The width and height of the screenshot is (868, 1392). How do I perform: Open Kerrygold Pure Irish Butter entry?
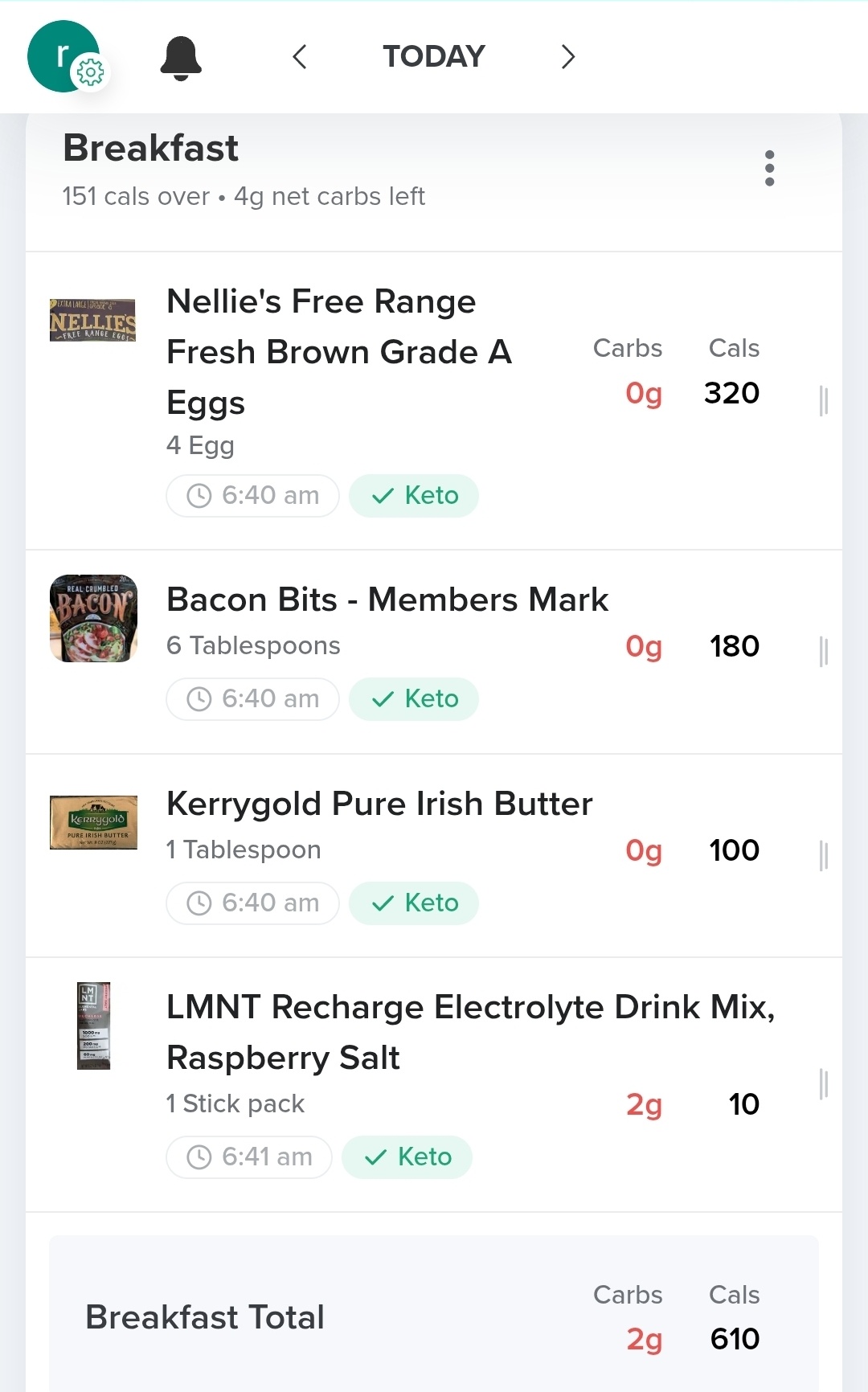(379, 804)
